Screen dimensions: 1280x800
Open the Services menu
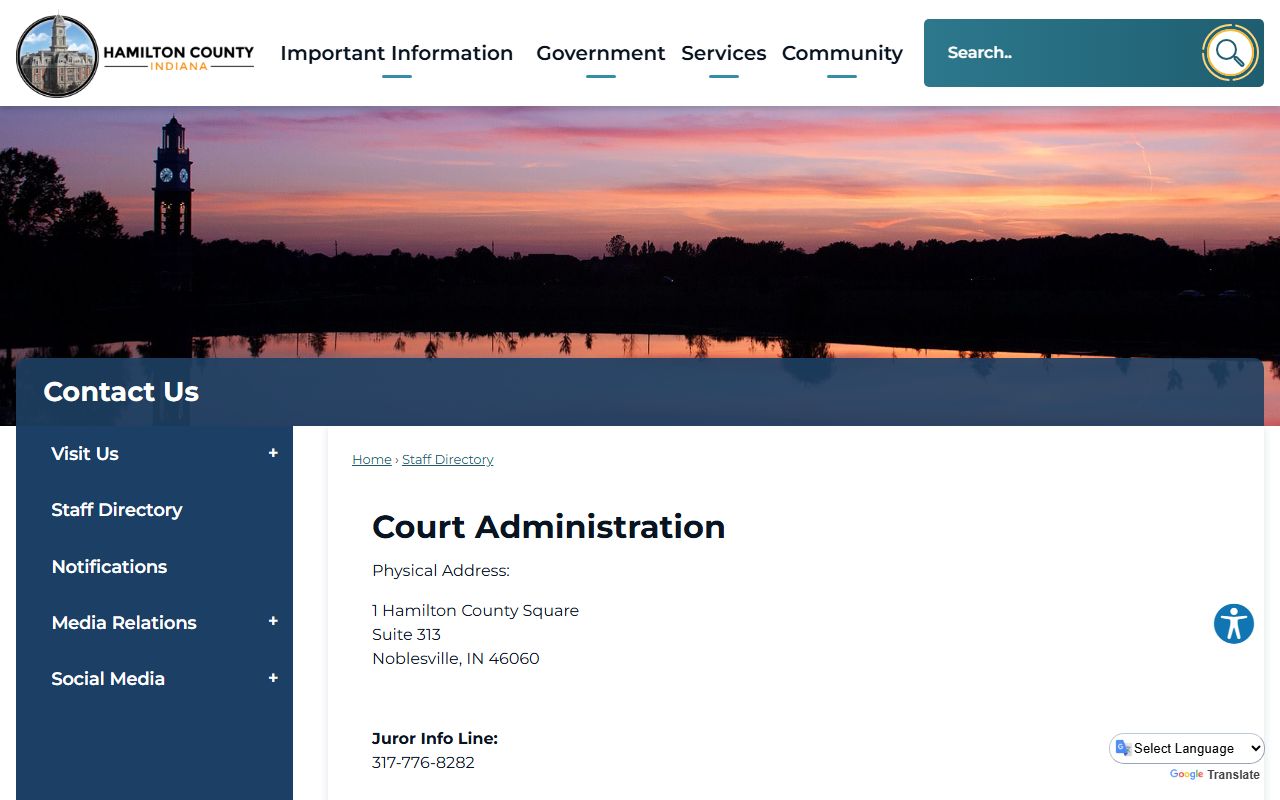tap(723, 53)
